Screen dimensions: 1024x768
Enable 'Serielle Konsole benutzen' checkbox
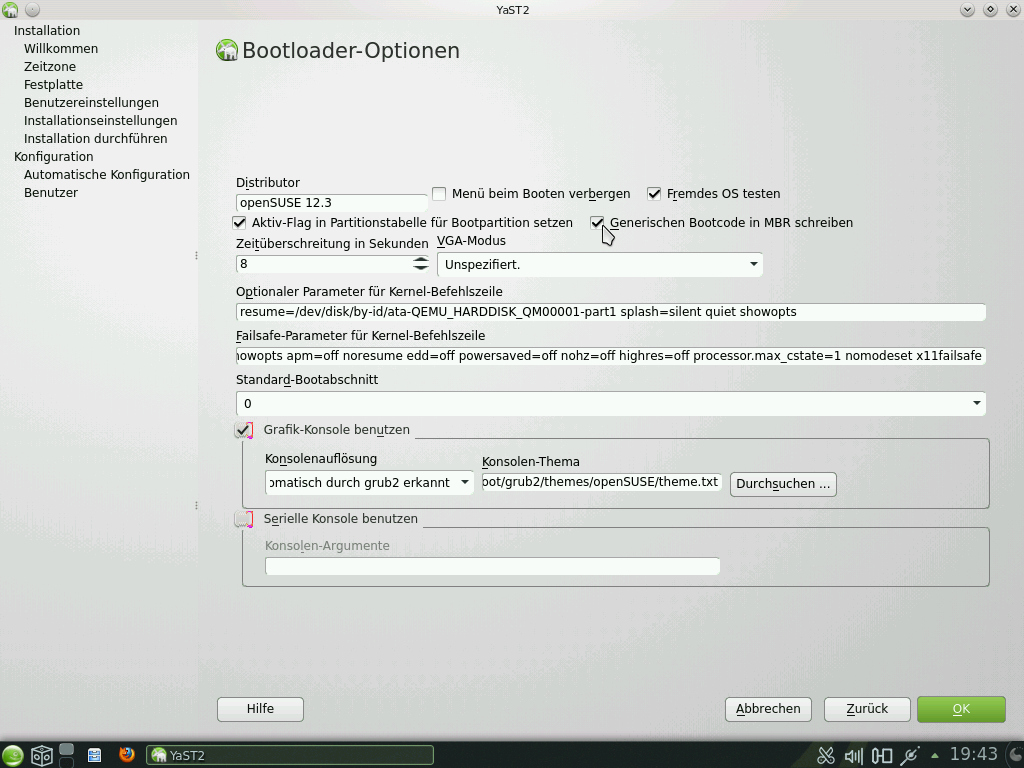[244, 519]
